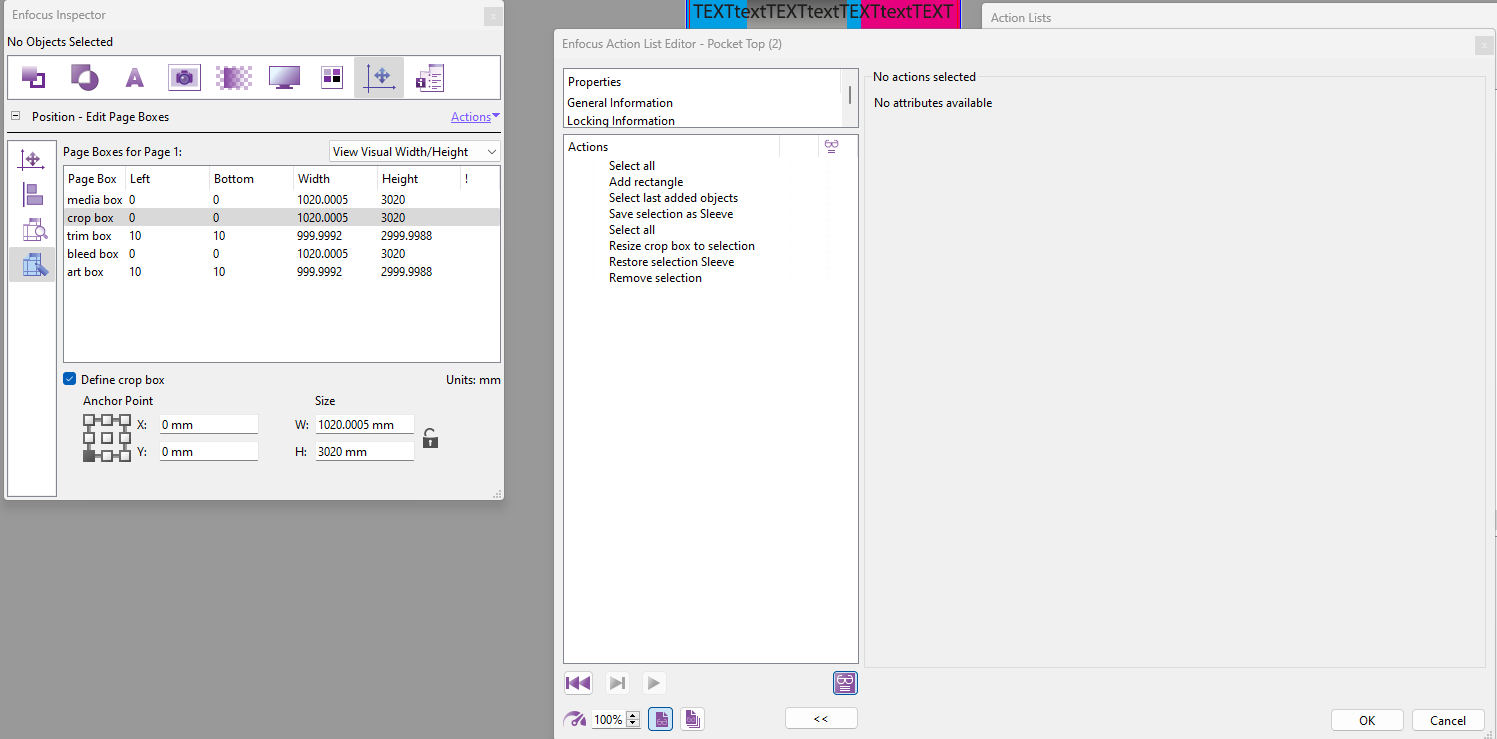Select the Restore selection Sleeve action

671,262
